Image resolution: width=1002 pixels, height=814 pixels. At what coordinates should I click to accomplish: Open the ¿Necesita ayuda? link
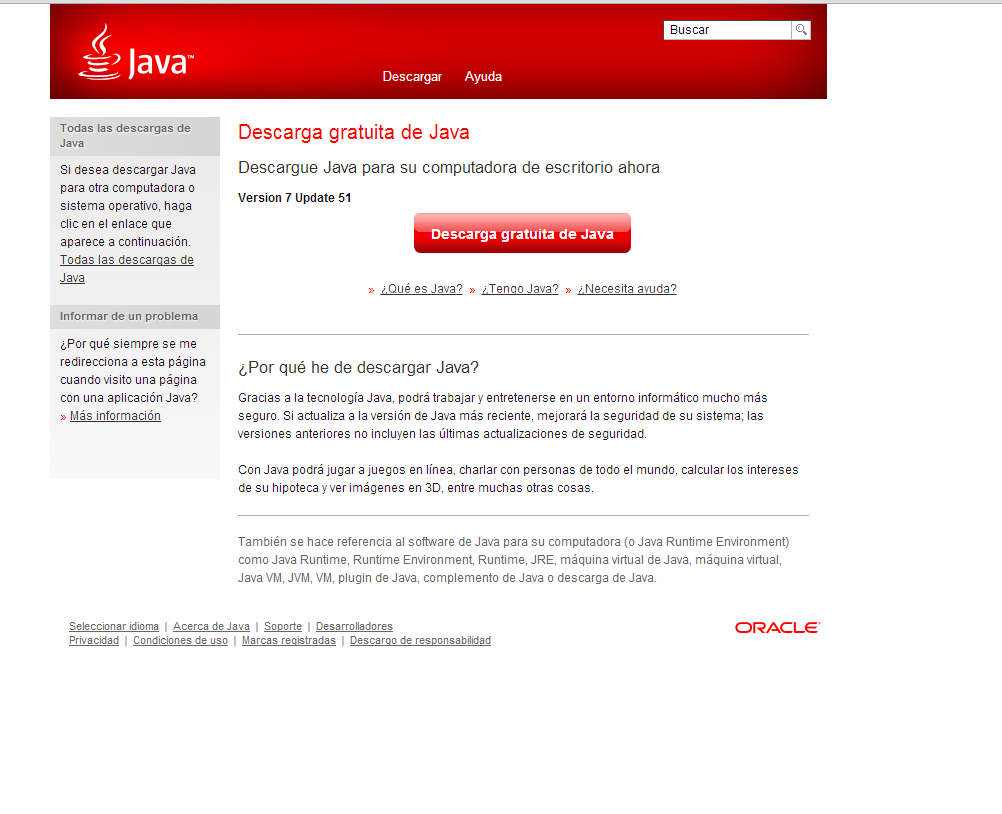point(627,289)
